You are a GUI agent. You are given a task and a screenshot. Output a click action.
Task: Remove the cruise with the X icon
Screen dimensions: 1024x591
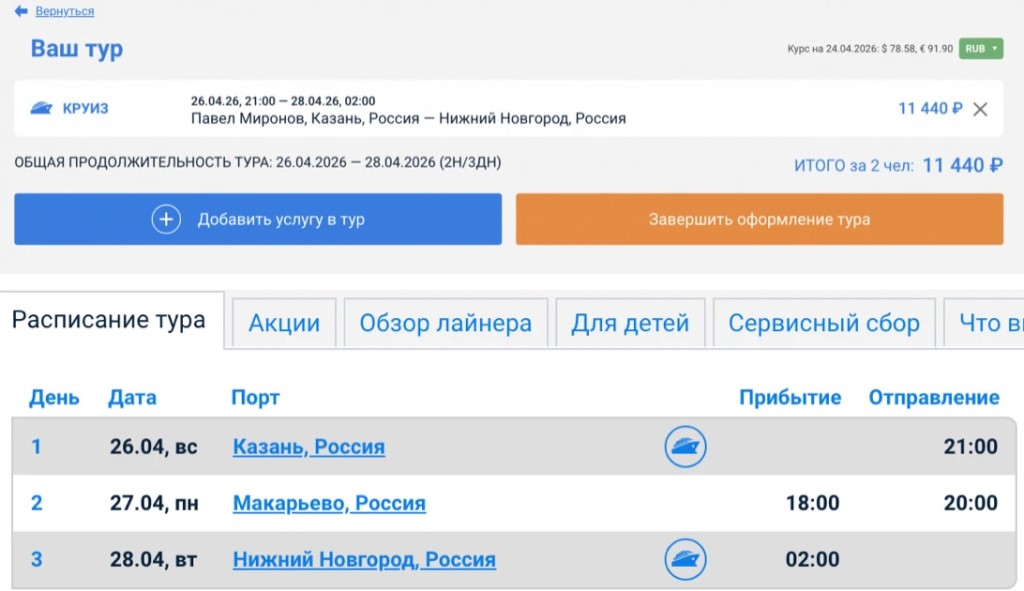click(980, 109)
